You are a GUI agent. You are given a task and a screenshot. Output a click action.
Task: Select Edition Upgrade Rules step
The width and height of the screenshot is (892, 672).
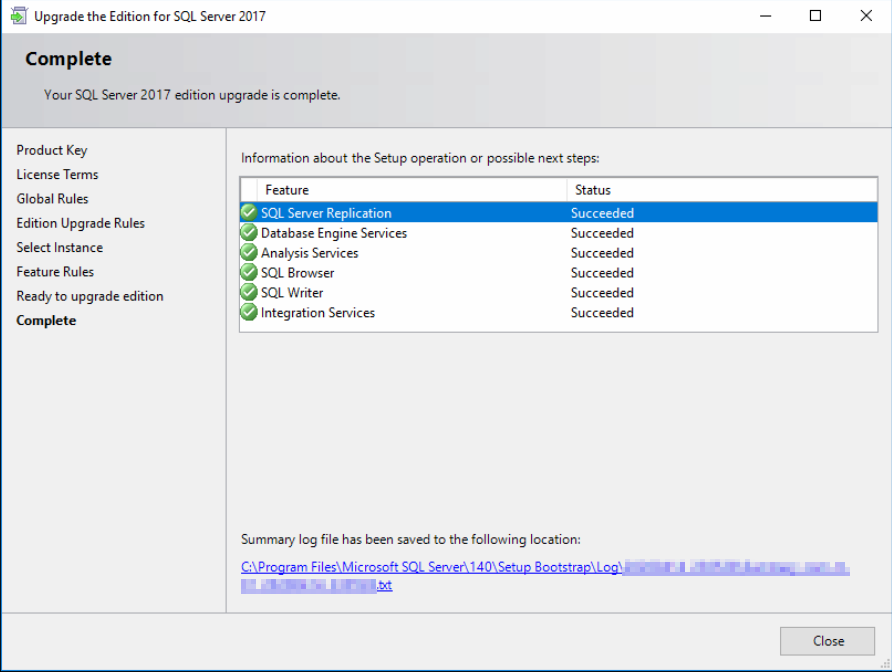point(80,223)
